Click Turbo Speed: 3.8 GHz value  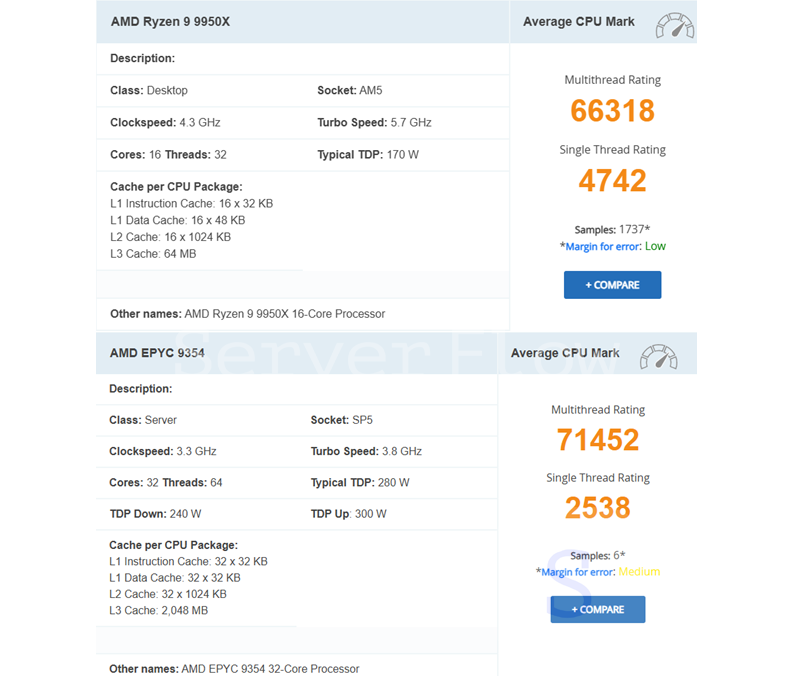point(366,452)
